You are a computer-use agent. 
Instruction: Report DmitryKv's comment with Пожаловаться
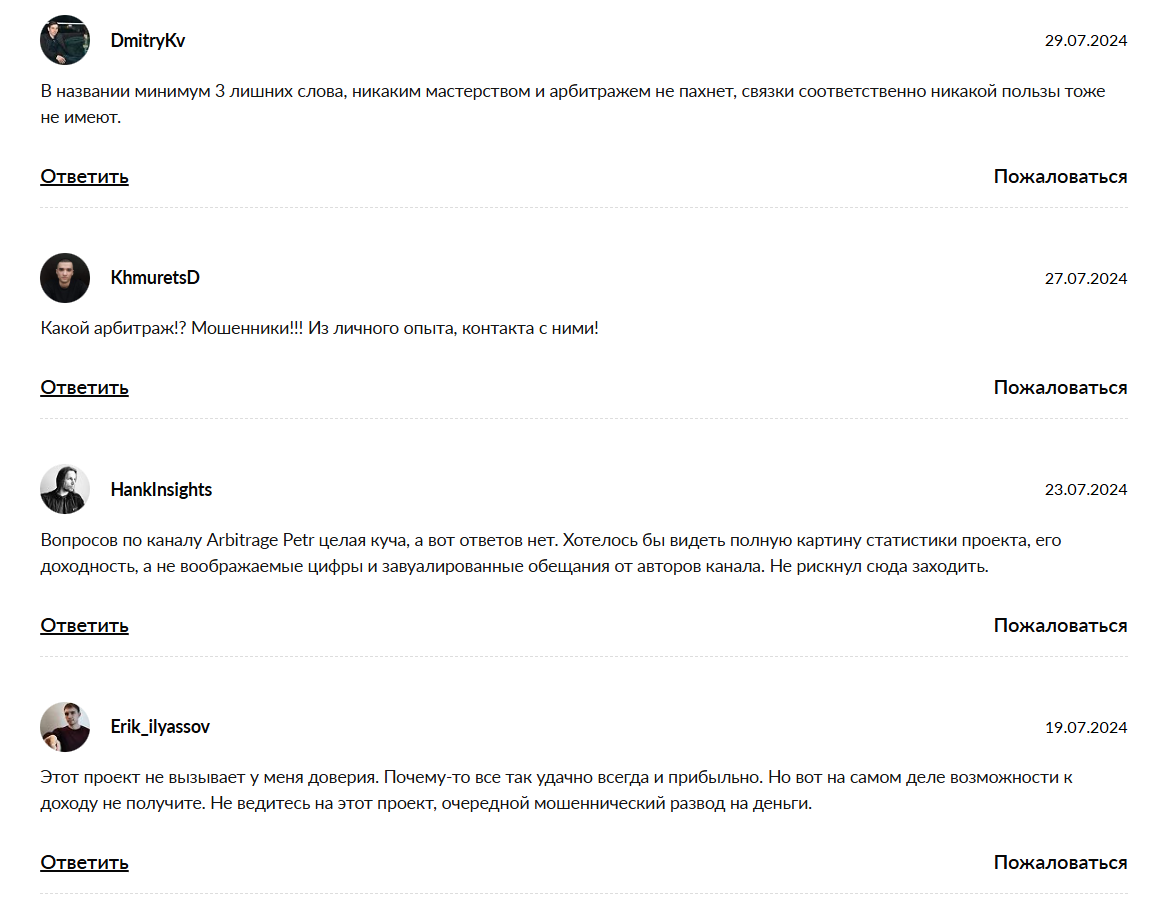coord(1060,177)
